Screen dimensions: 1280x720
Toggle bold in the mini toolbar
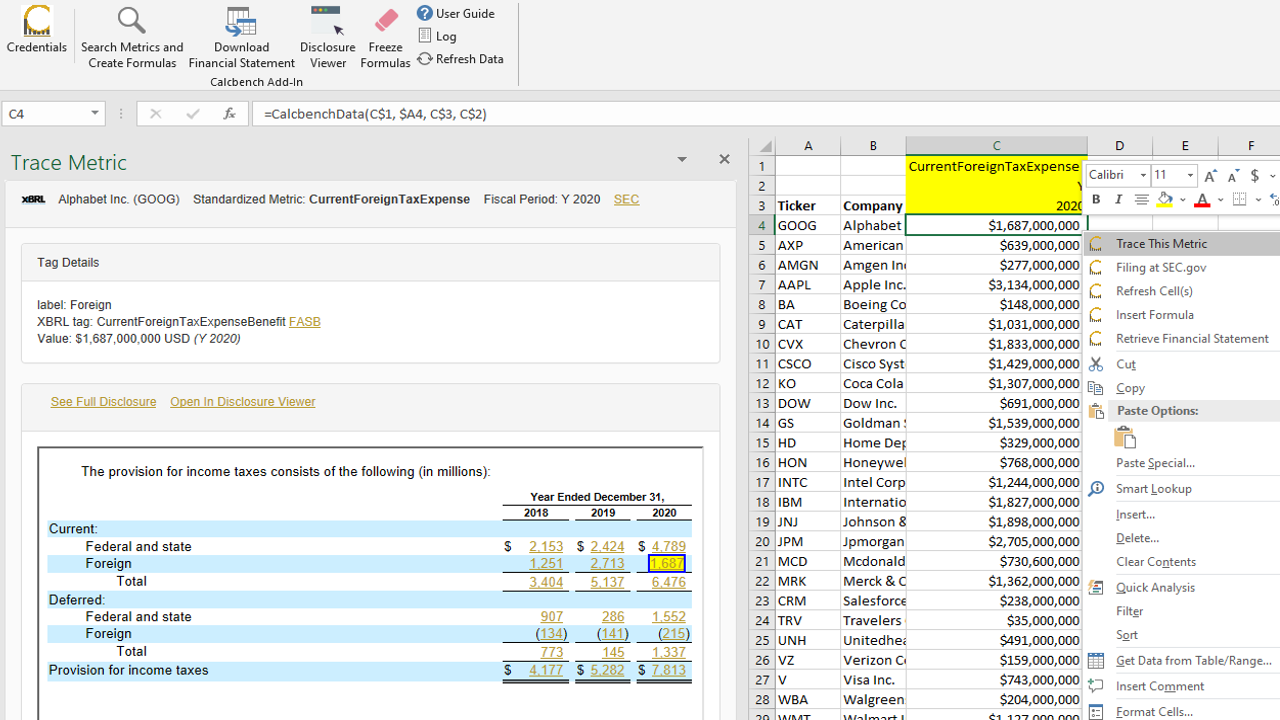click(x=1096, y=200)
